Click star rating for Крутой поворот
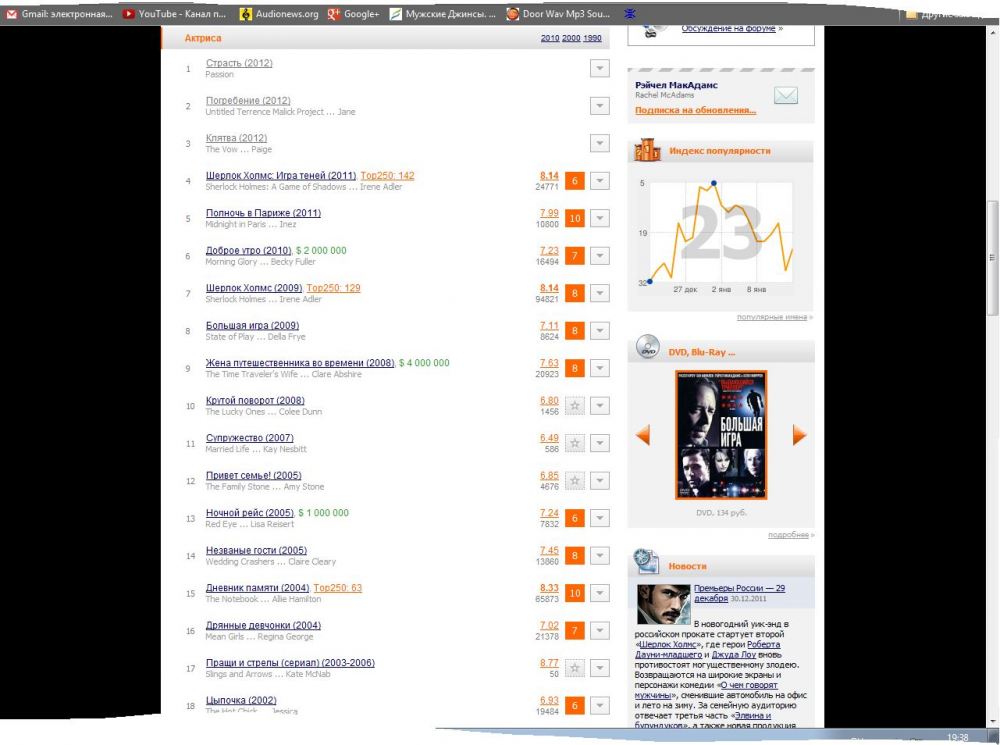1000x745 pixels. tap(575, 406)
